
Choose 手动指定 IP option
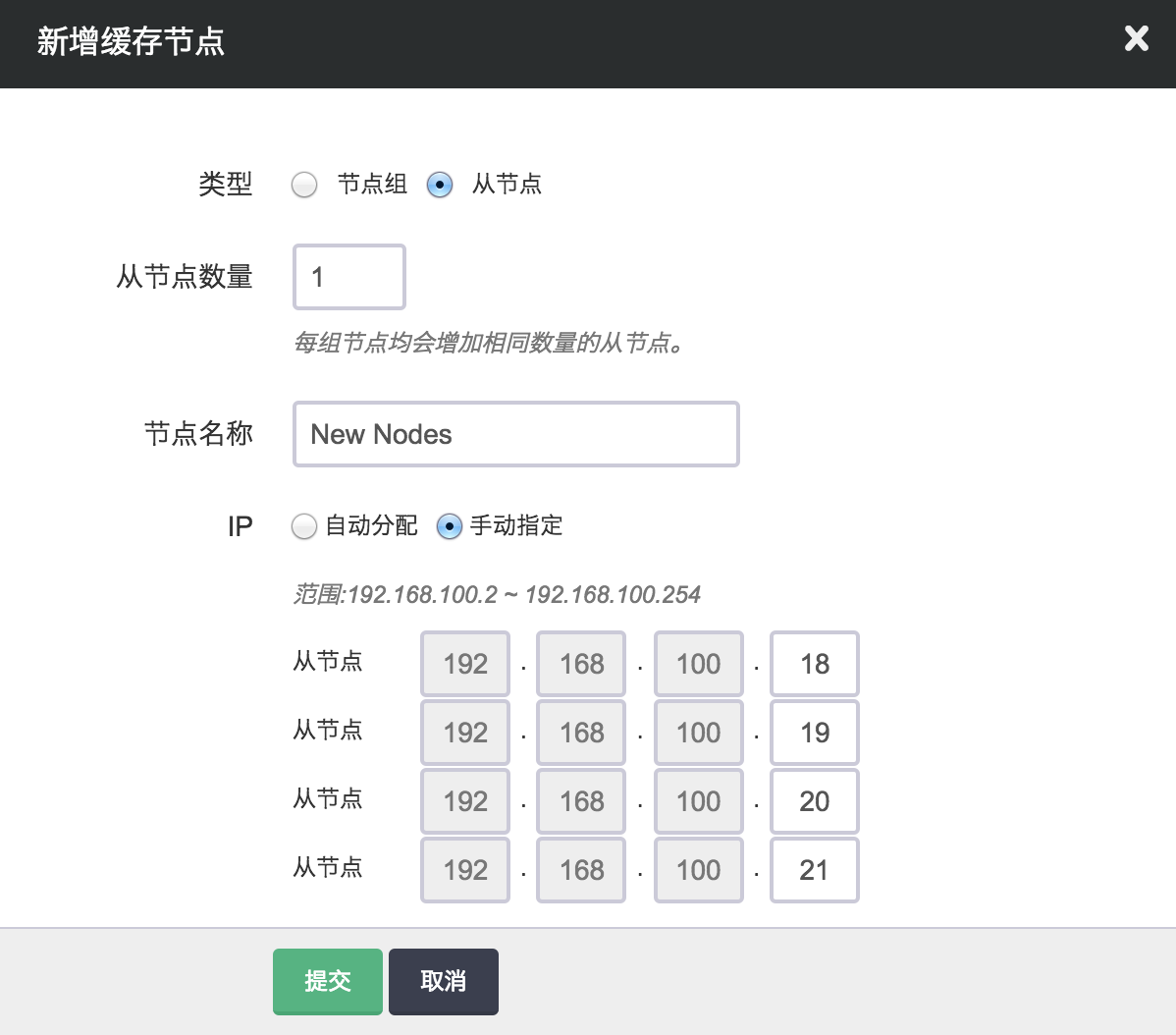(x=449, y=527)
